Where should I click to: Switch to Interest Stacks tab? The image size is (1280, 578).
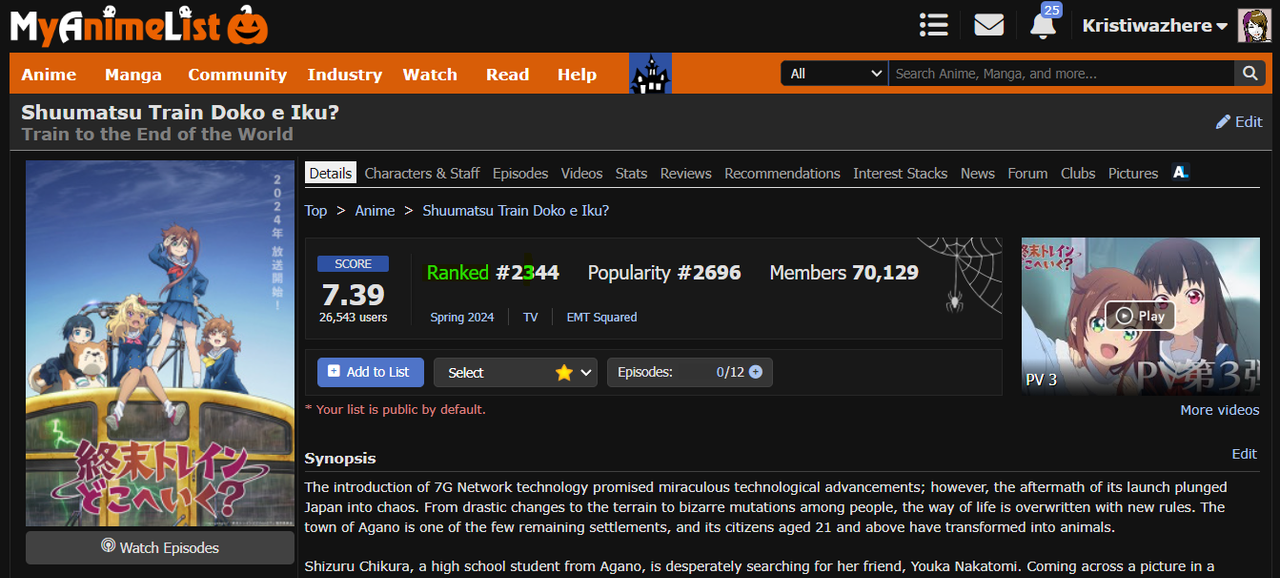(900, 173)
